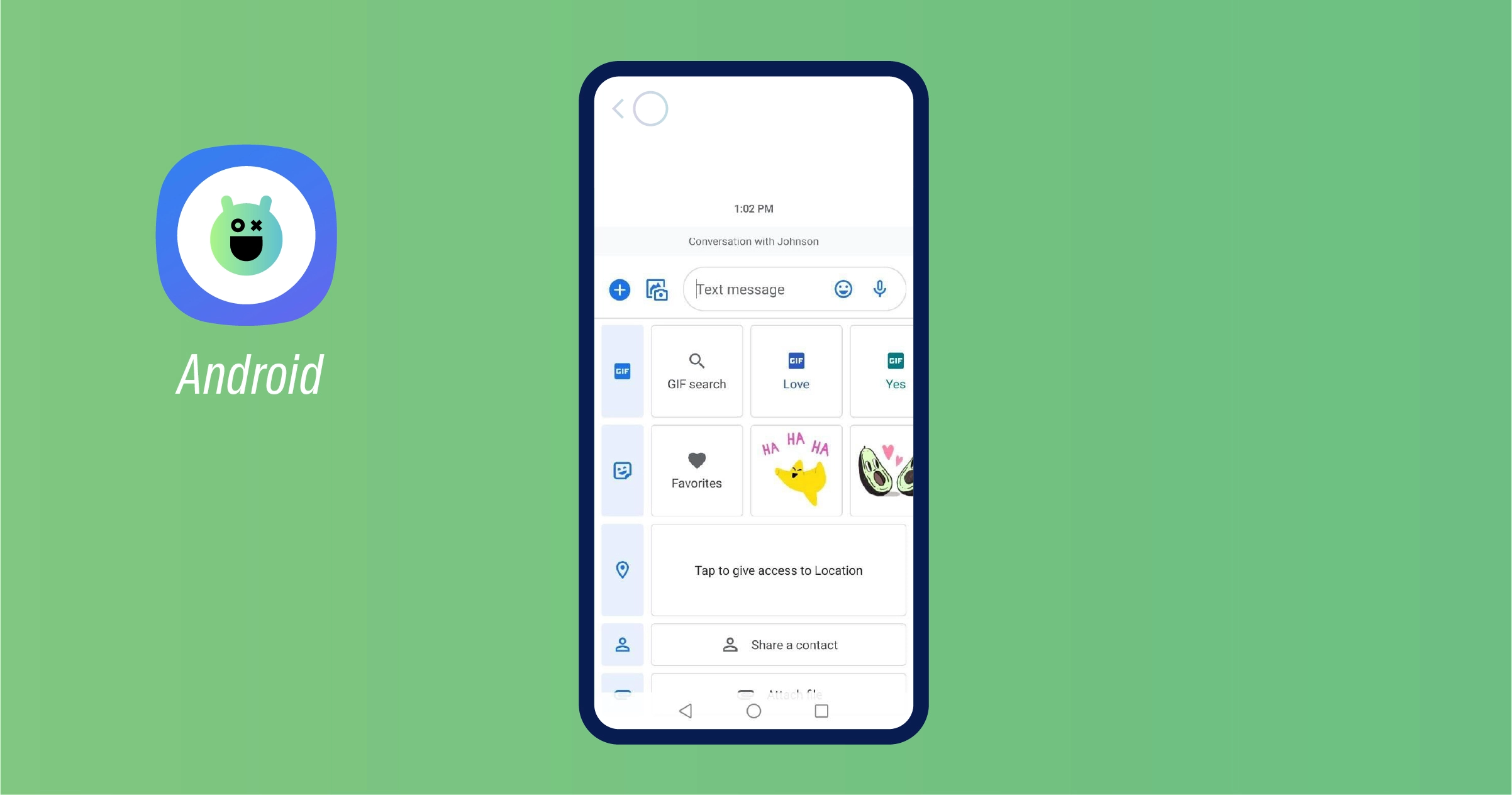Viewport: 1512px width, 795px height.
Task: Expand additional messaging options
Action: tap(618, 289)
